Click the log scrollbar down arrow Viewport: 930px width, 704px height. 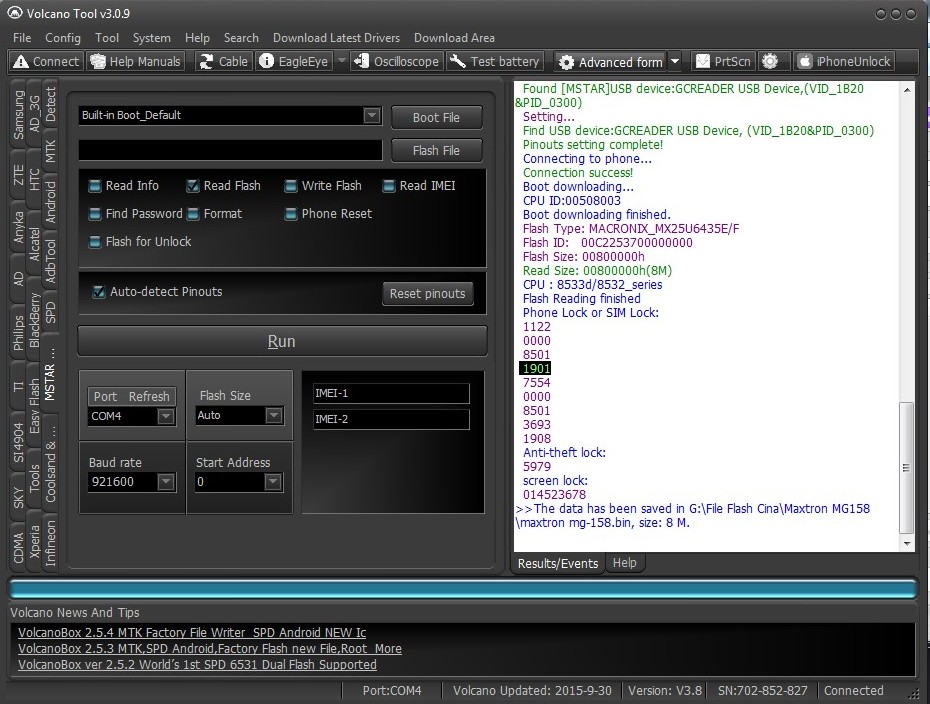(906, 543)
